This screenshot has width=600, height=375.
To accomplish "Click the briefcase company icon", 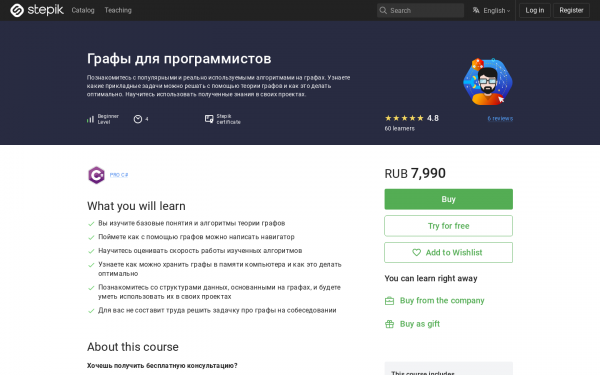I will tap(389, 301).
